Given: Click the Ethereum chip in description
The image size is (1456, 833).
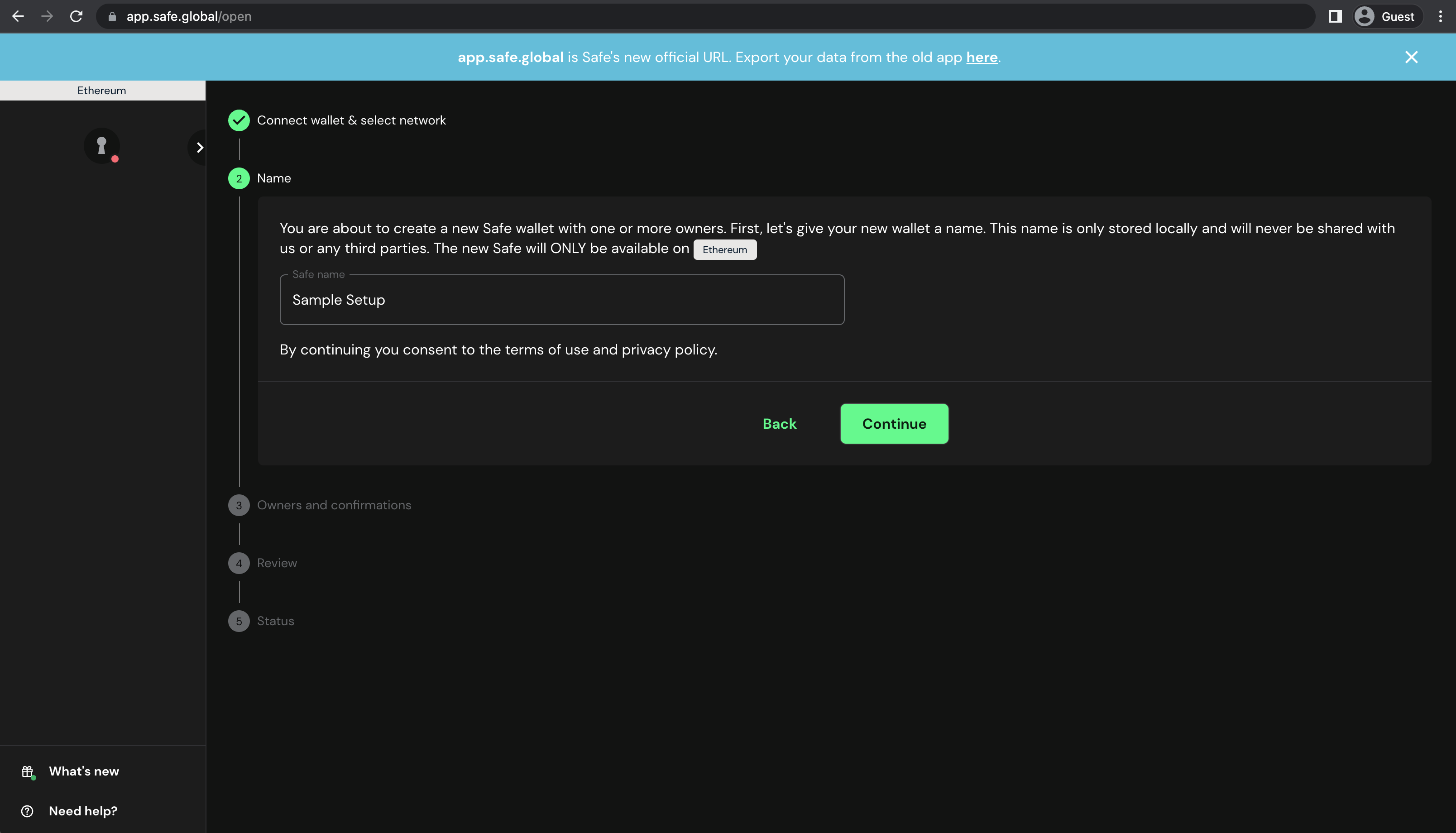Looking at the screenshot, I should coord(725,249).
